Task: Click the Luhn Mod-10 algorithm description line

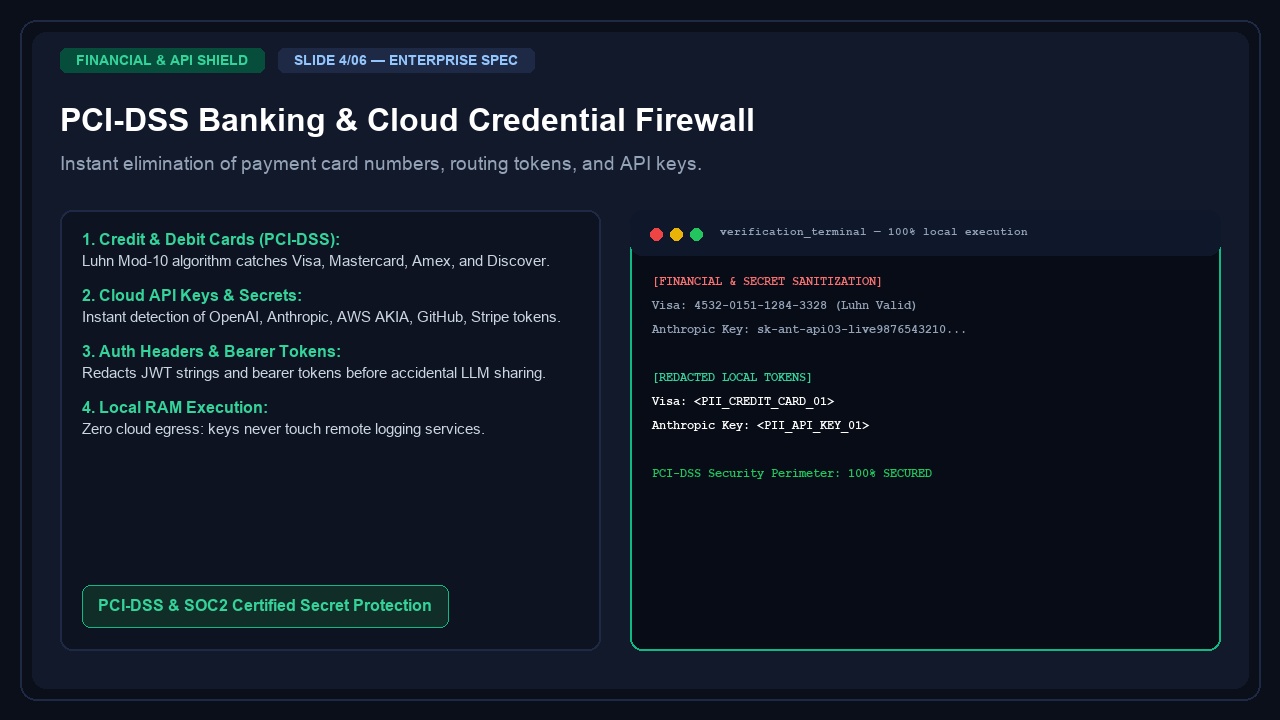Action: coord(316,261)
